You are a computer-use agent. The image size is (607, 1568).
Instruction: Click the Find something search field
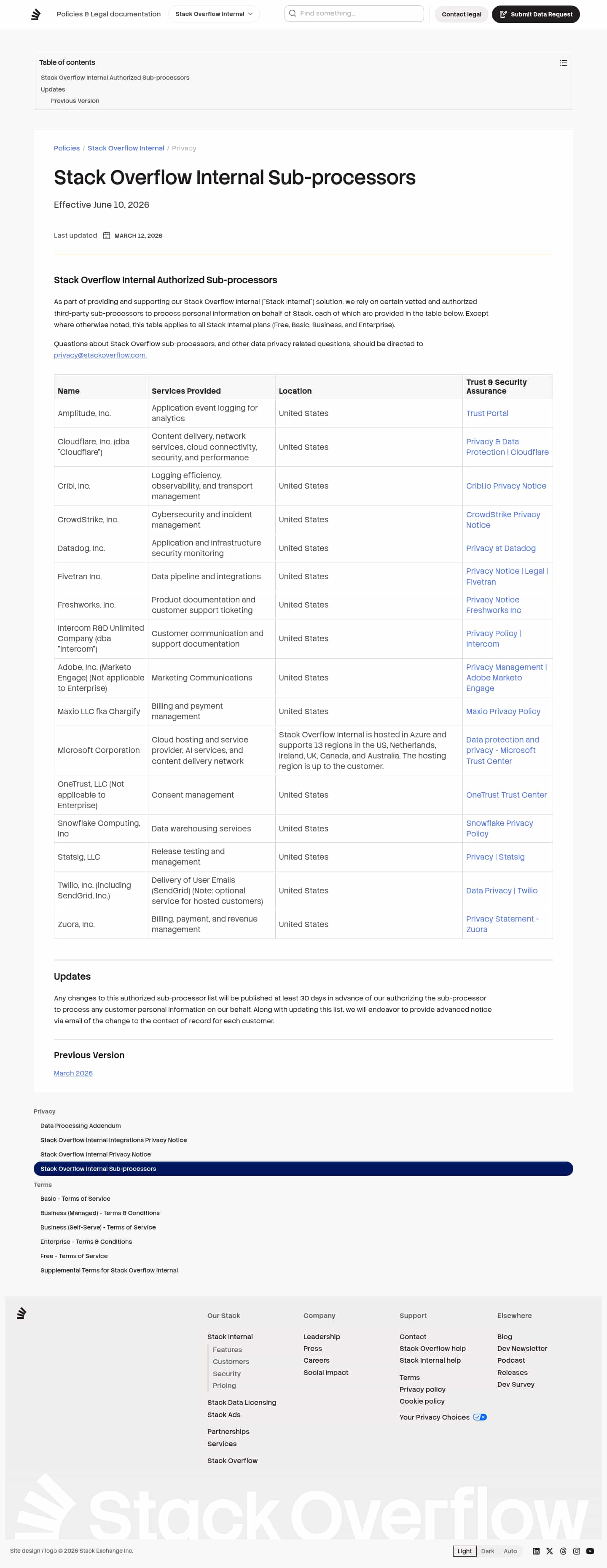[355, 13]
